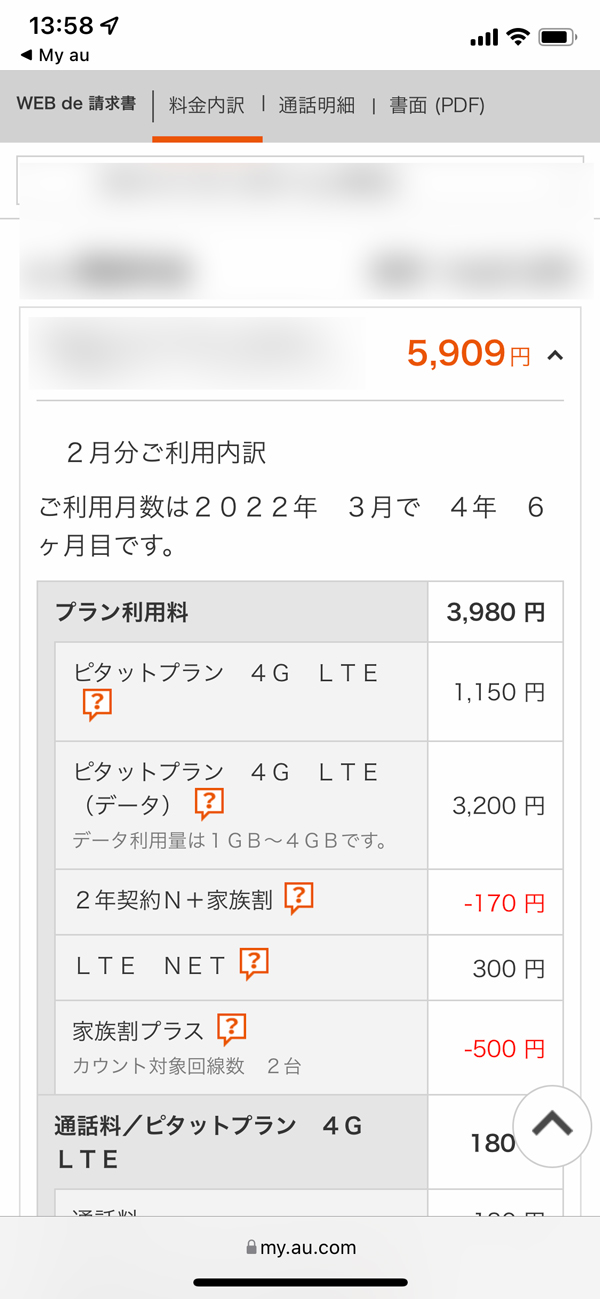Tap the back arrow to My au
Screen dimensions: 600x1299
coord(26,55)
